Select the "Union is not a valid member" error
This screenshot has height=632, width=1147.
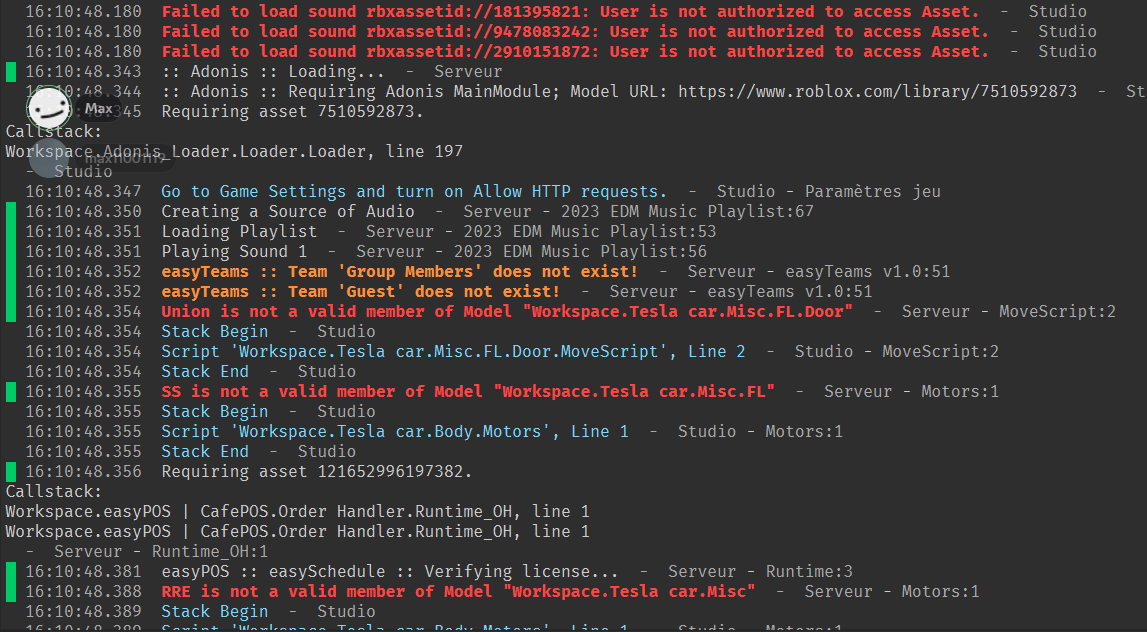pyautogui.click(x=507, y=311)
